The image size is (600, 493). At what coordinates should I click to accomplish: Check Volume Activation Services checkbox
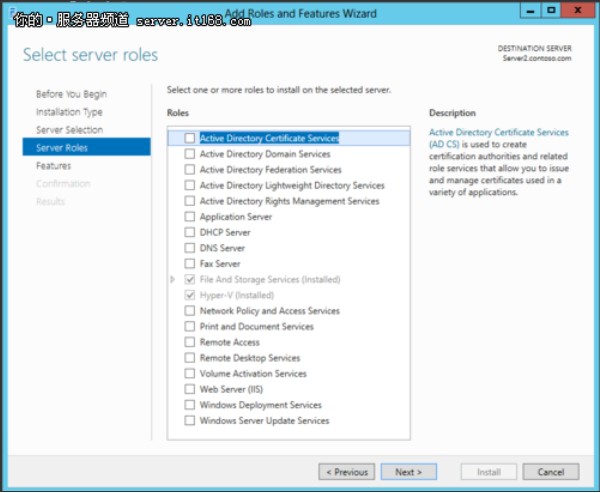189,373
